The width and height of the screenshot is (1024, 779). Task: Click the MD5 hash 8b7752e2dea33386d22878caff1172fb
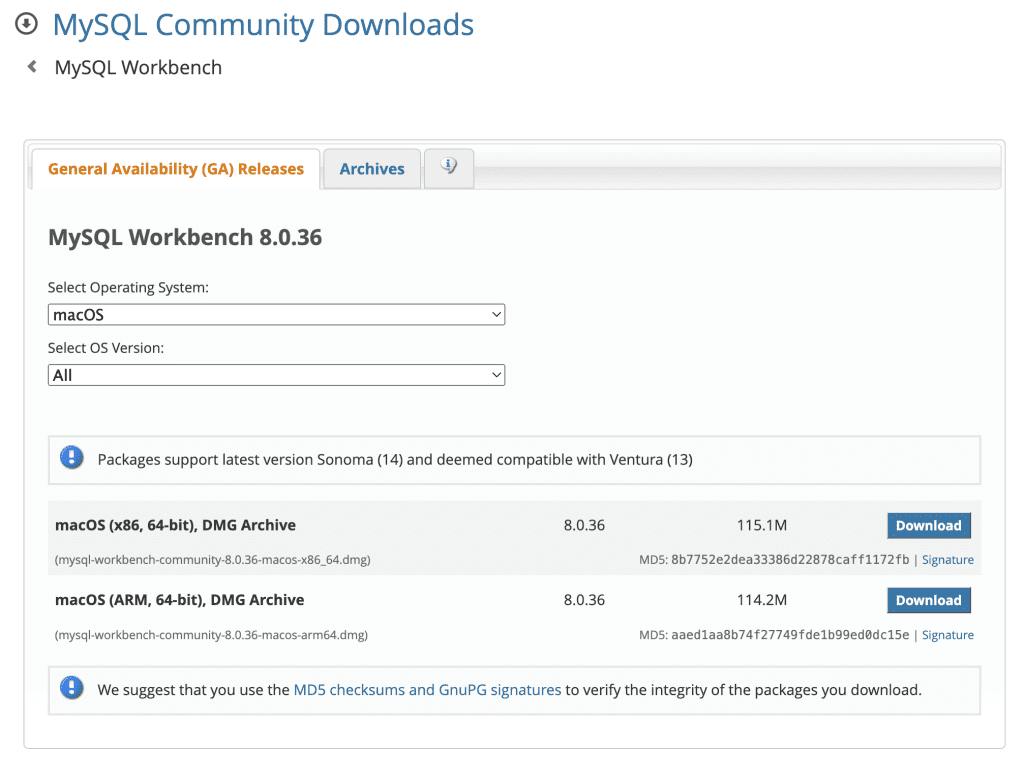click(790, 560)
